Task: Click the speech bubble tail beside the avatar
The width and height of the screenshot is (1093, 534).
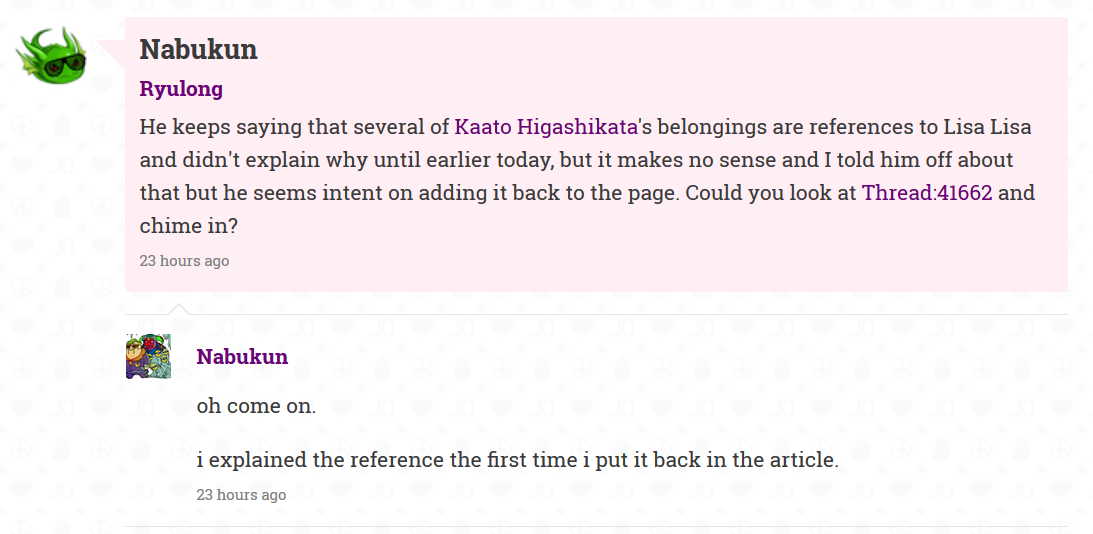Action: [111, 53]
